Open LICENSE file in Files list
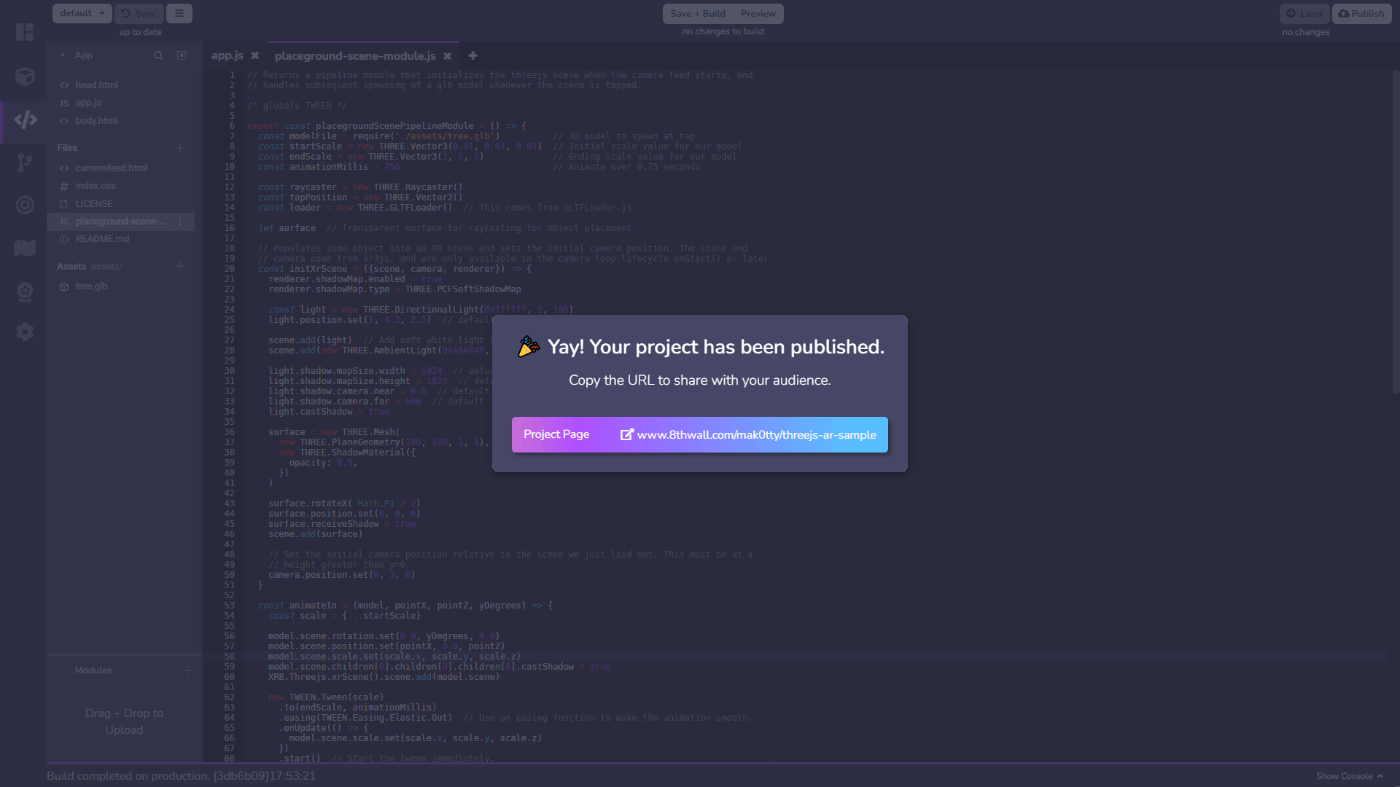Screen dimensions: 1400x787 [x=94, y=204]
